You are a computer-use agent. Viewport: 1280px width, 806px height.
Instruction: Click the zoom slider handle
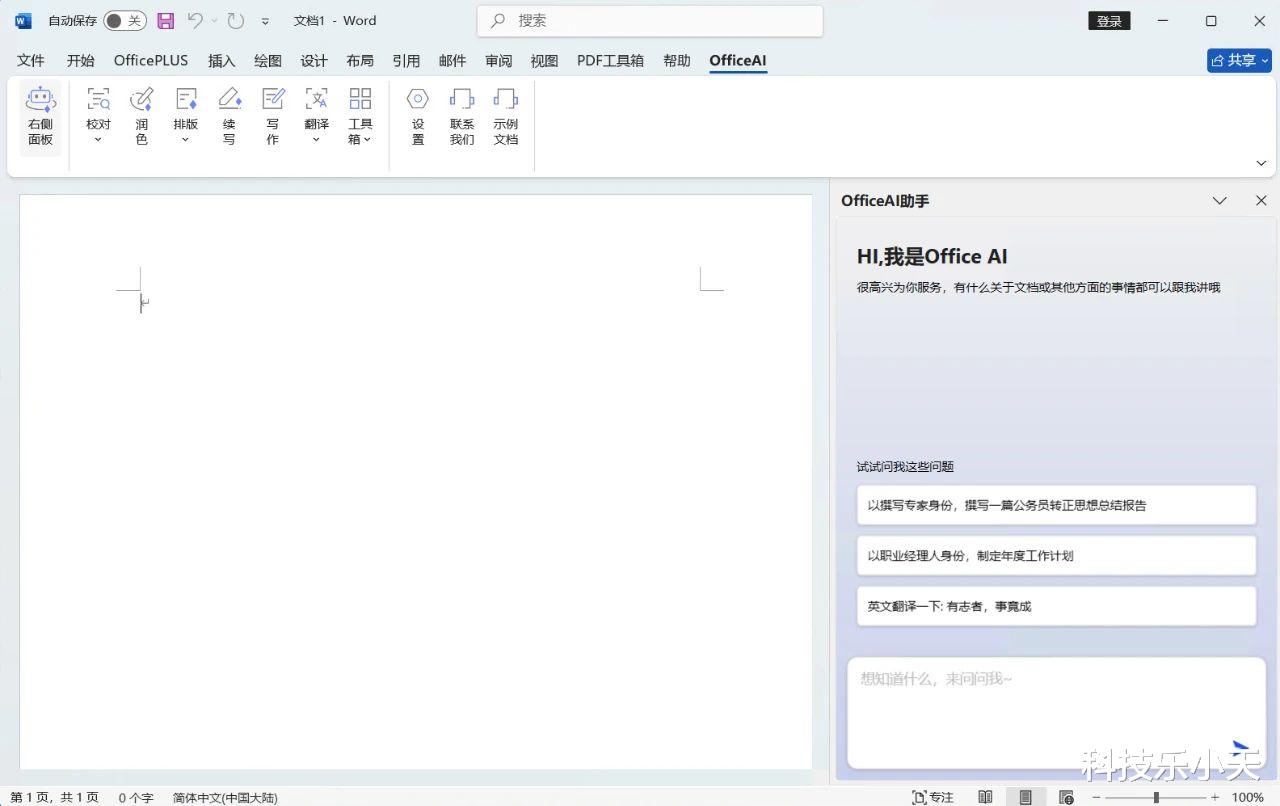pyautogui.click(x=1156, y=797)
